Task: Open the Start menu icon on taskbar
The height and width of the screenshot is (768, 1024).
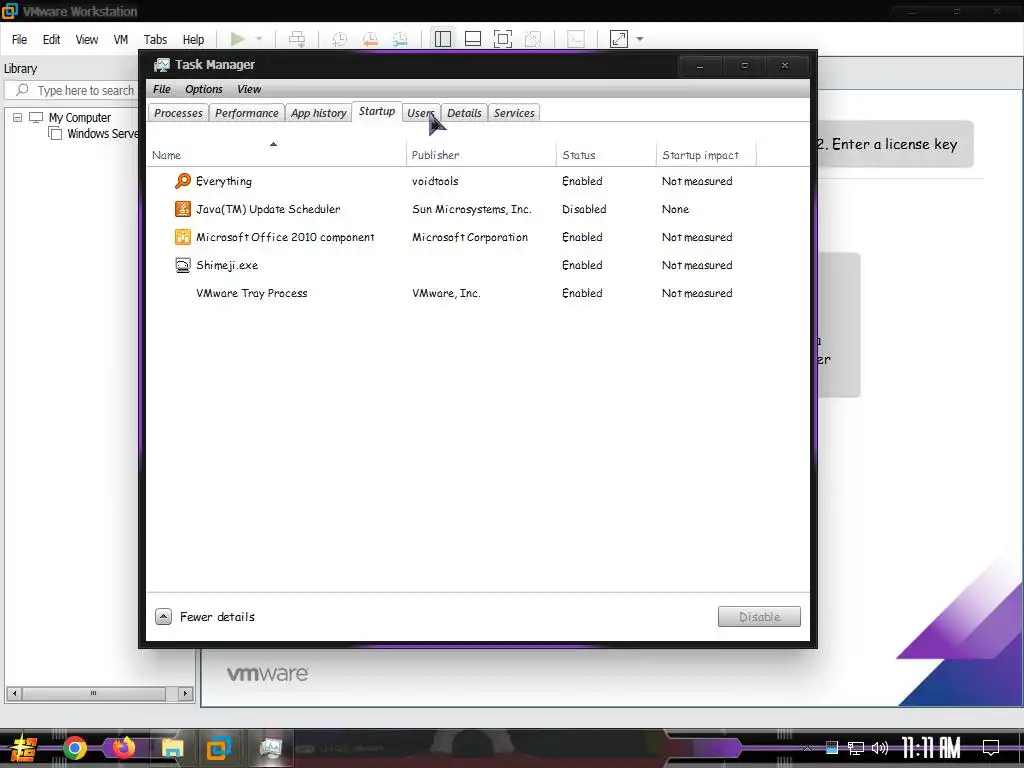Action: click(24, 748)
